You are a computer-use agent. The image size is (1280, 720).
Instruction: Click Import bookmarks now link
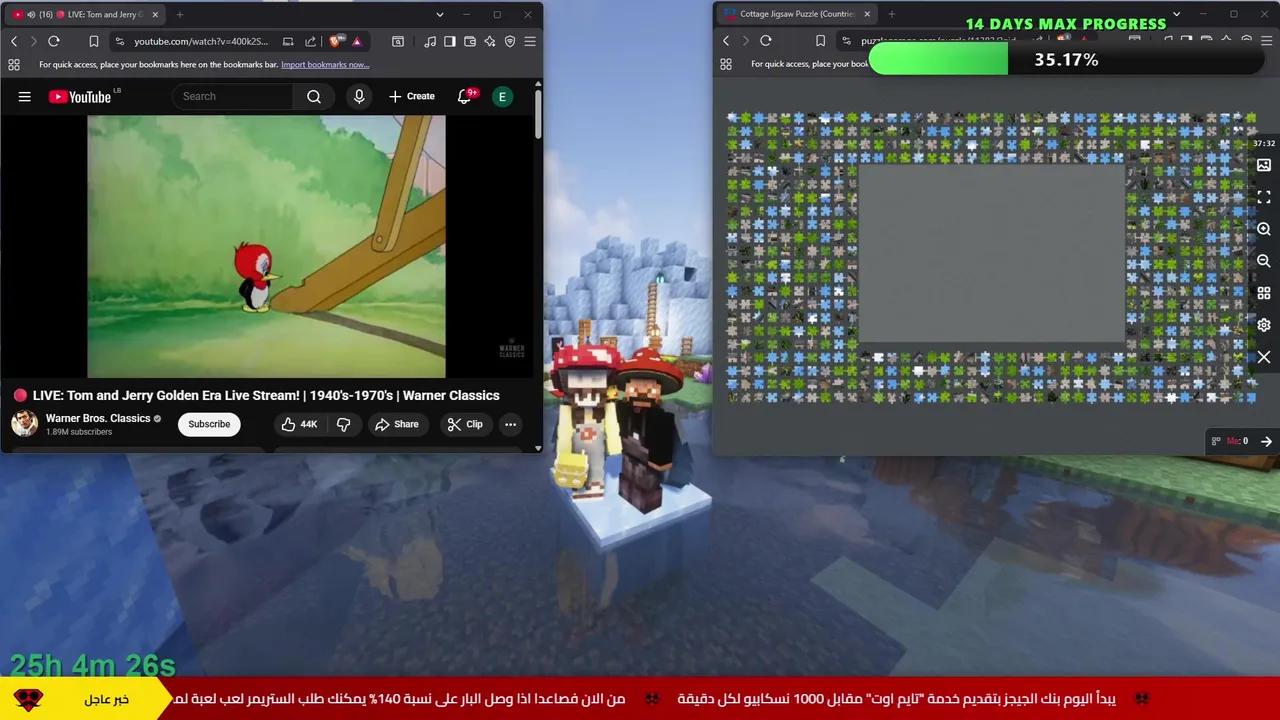[325, 64]
